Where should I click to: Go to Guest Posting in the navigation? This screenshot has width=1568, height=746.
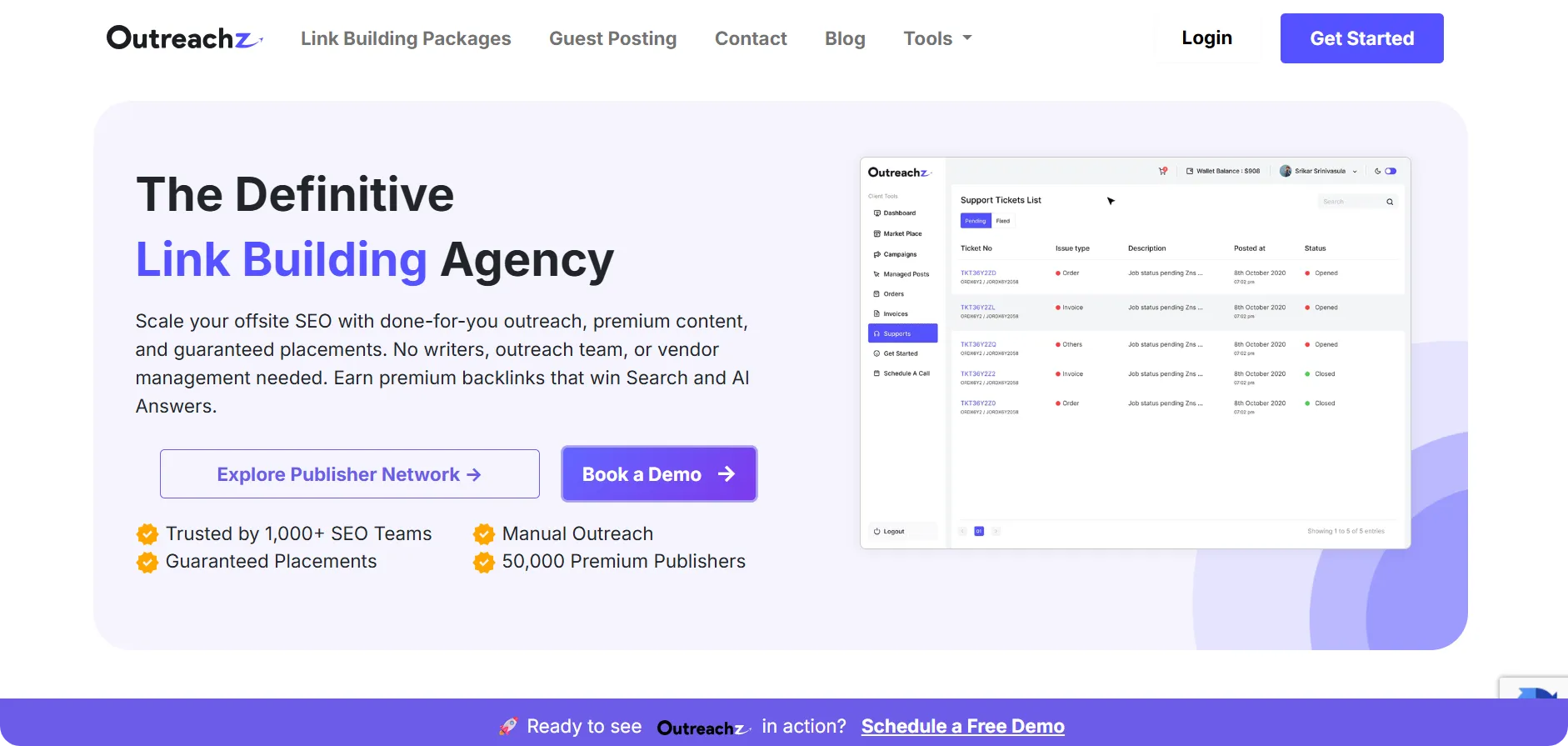(x=613, y=38)
